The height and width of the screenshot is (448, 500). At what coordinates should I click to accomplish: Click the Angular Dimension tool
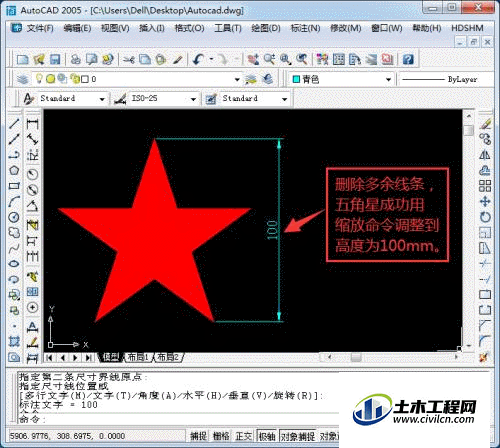coord(32,207)
